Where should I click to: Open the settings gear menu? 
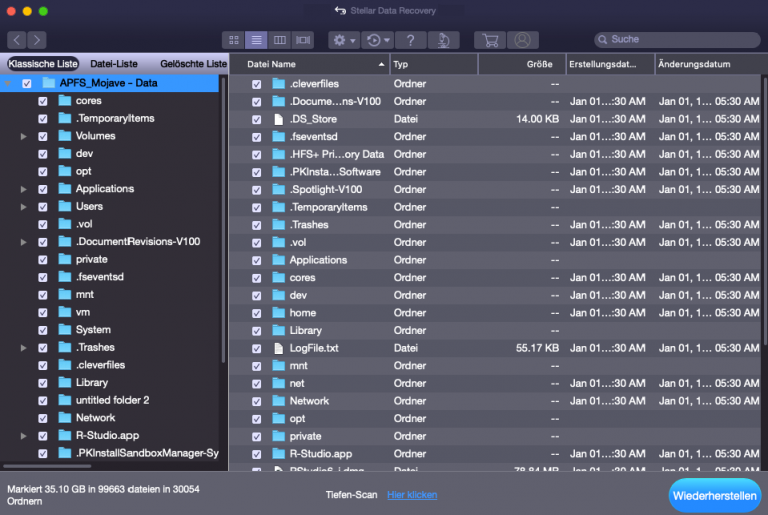pos(344,40)
